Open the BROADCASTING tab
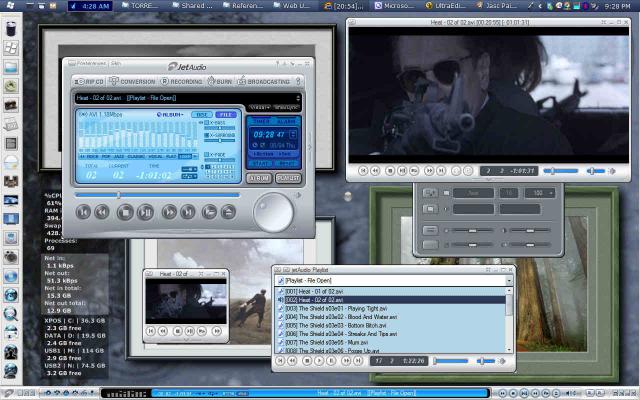Screen dimensions: 640x400 click(264, 82)
